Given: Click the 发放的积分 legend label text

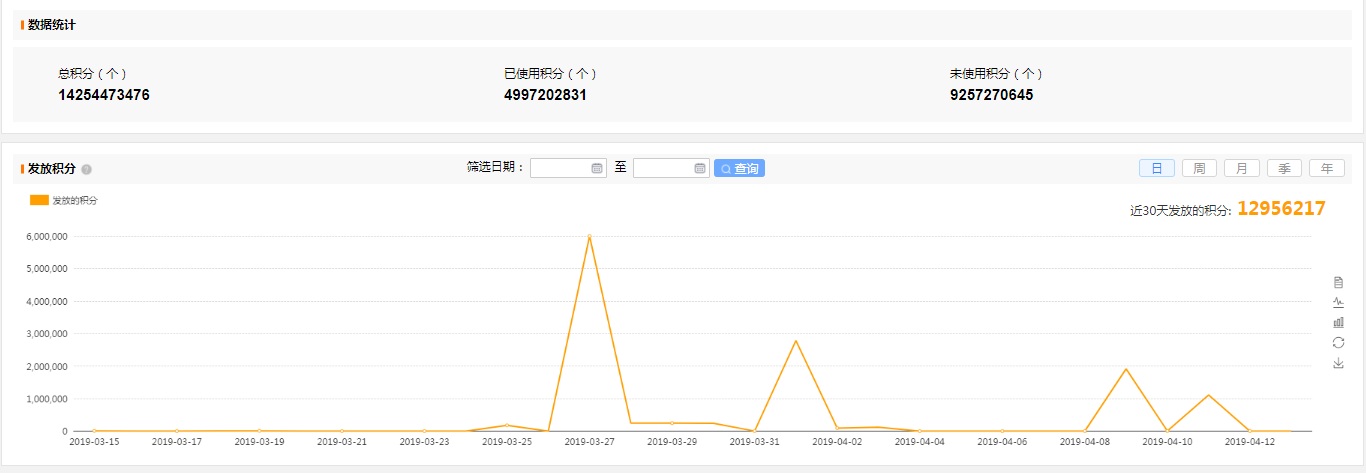Looking at the screenshot, I should 75,201.
